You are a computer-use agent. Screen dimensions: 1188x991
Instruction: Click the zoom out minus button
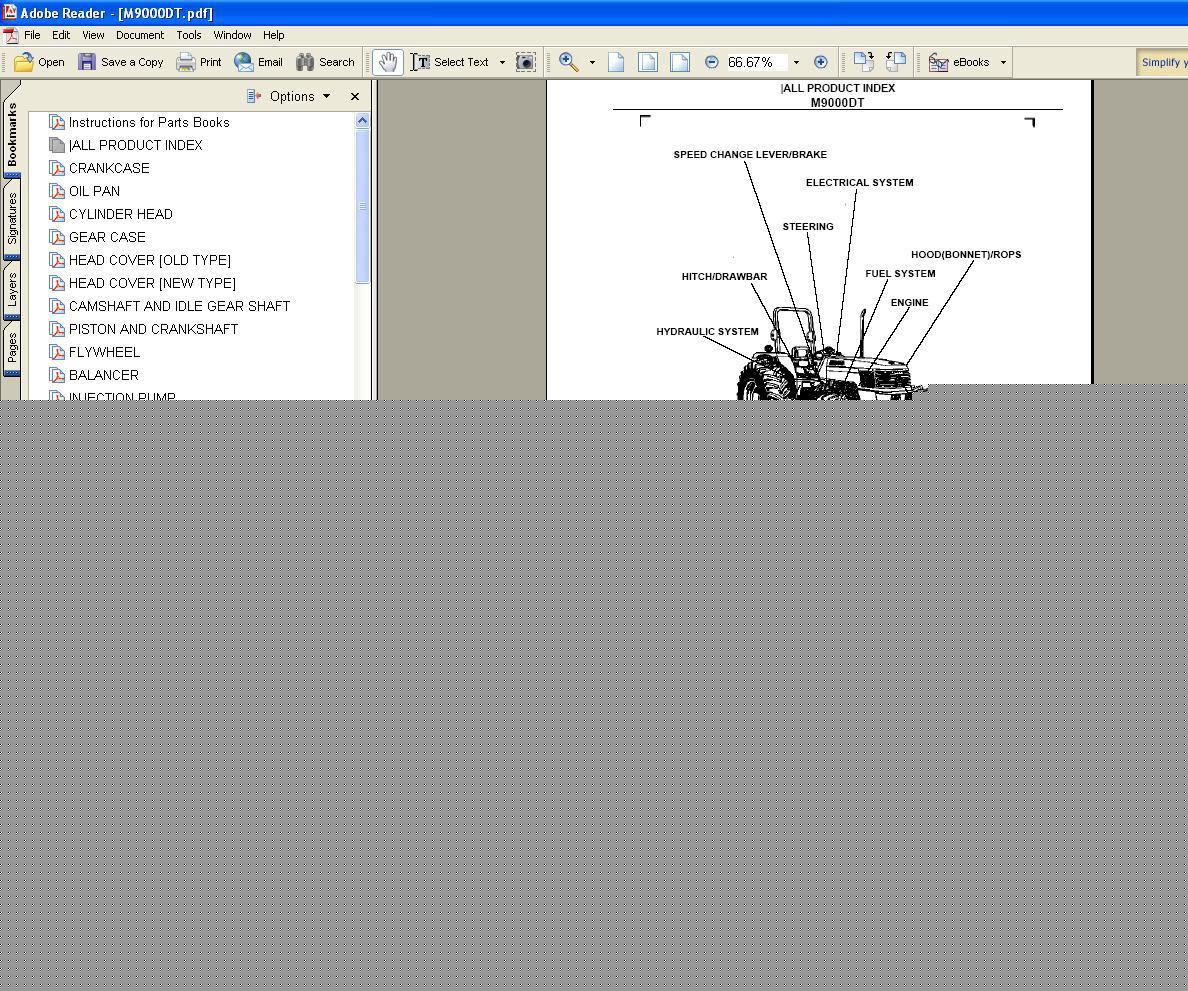(x=711, y=62)
